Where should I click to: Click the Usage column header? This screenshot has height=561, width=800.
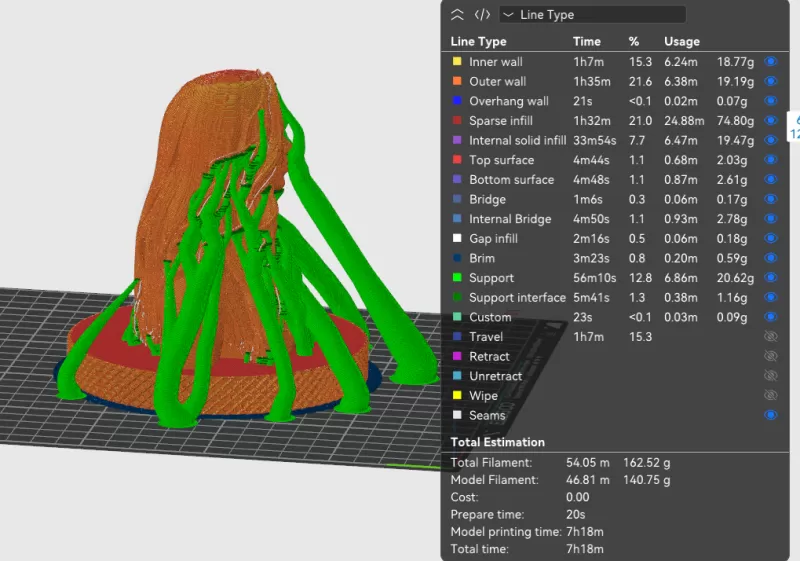tap(682, 42)
